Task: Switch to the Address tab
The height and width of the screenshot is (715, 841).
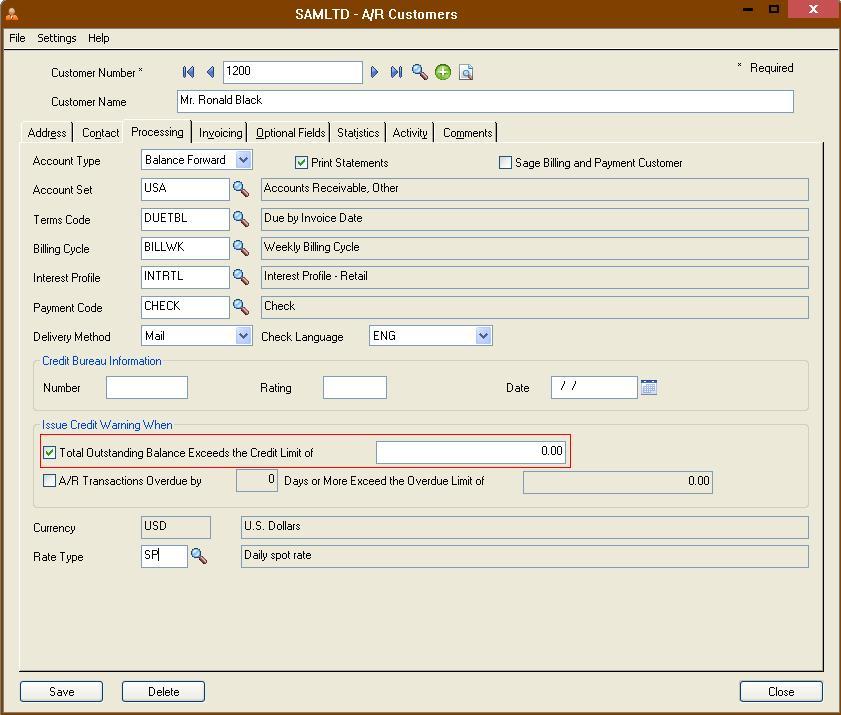Action: [x=47, y=133]
